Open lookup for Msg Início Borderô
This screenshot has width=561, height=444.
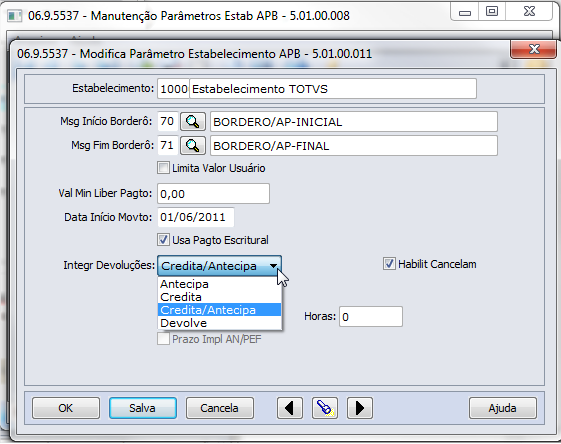click(x=192, y=122)
